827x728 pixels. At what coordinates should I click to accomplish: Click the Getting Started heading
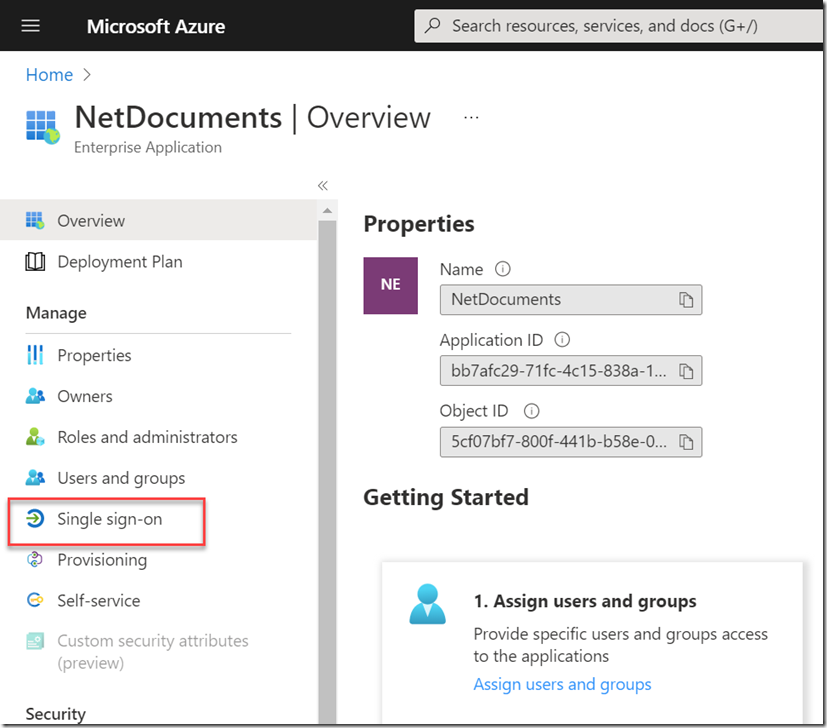(x=446, y=497)
